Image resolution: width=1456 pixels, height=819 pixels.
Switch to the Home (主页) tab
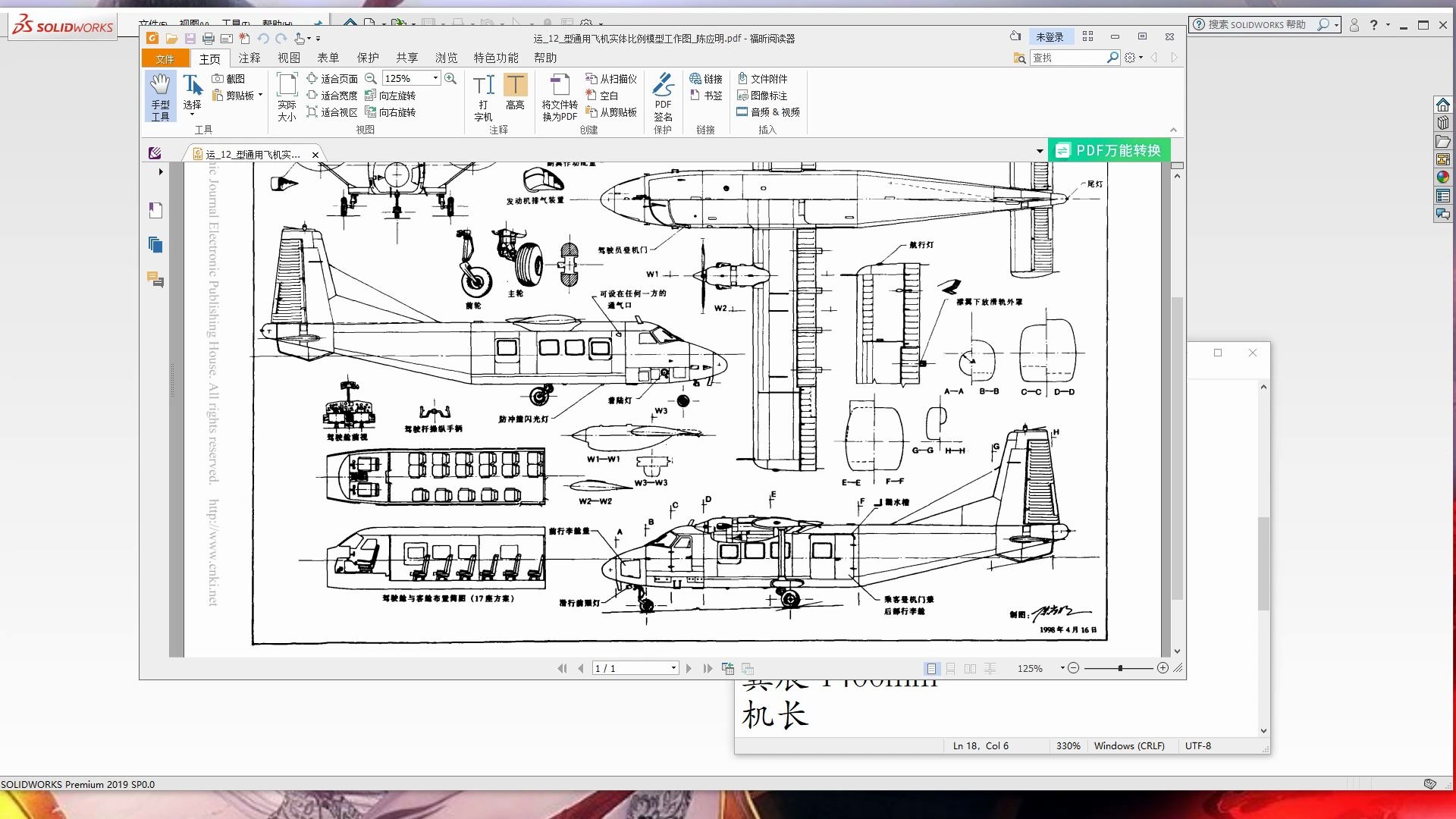(x=210, y=58)
